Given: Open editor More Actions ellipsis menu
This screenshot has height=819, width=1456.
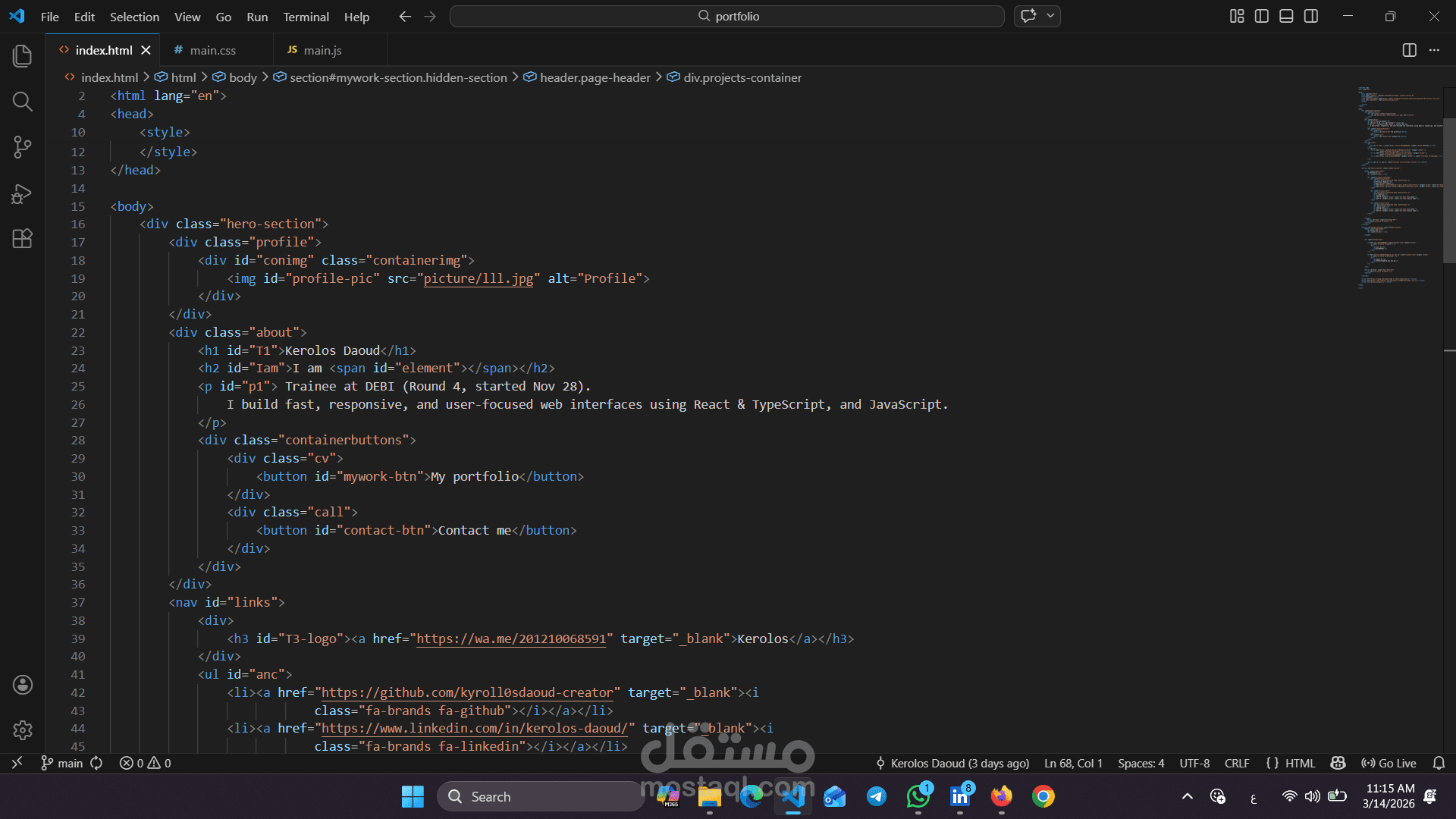Looking at the screenshot, I should pos(1434,50).
